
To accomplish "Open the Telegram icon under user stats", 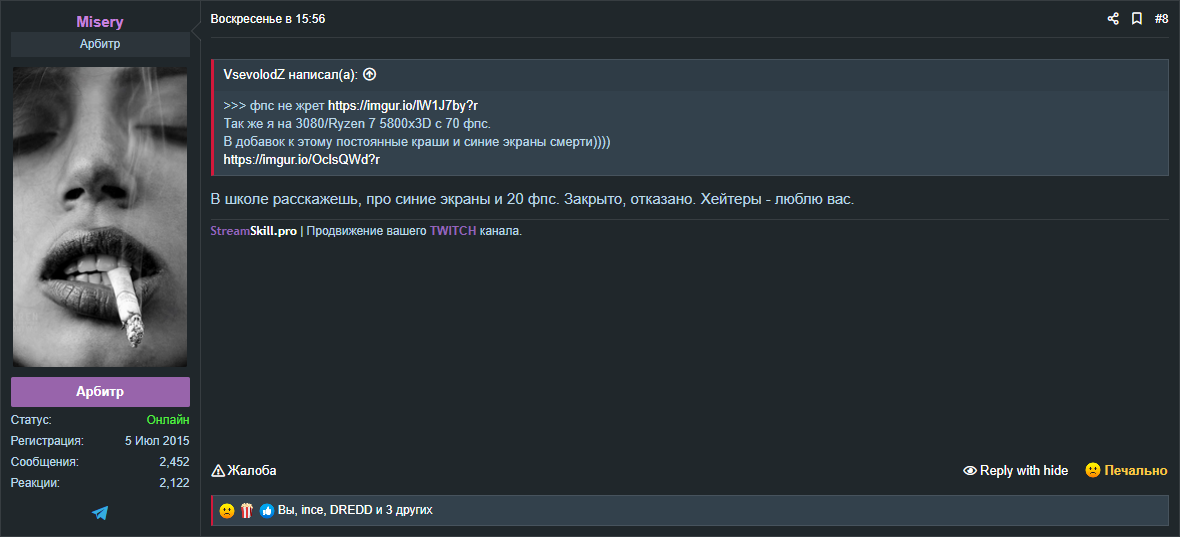I will point(100,513).
